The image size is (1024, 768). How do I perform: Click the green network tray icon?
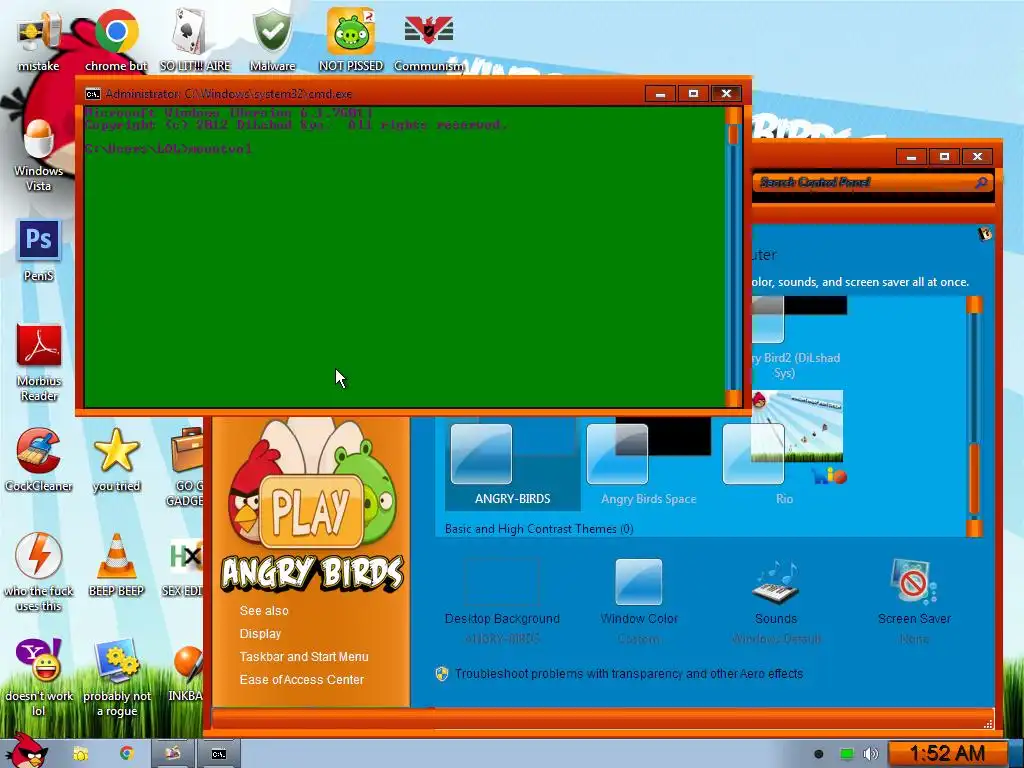[x=846, y=754]
